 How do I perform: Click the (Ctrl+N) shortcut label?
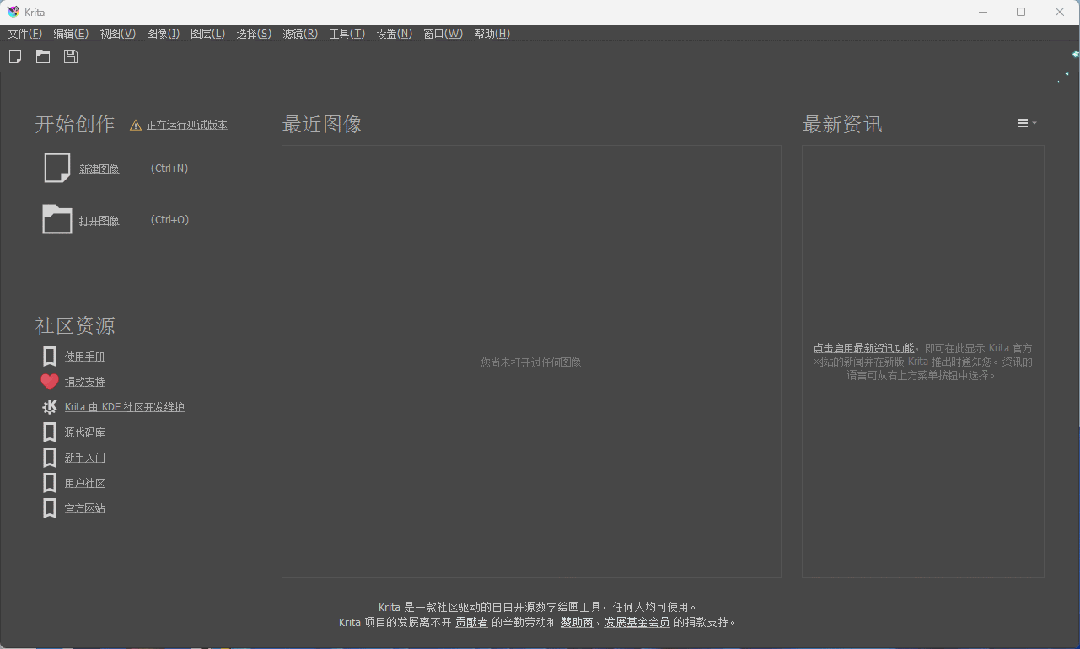point(169,168)
